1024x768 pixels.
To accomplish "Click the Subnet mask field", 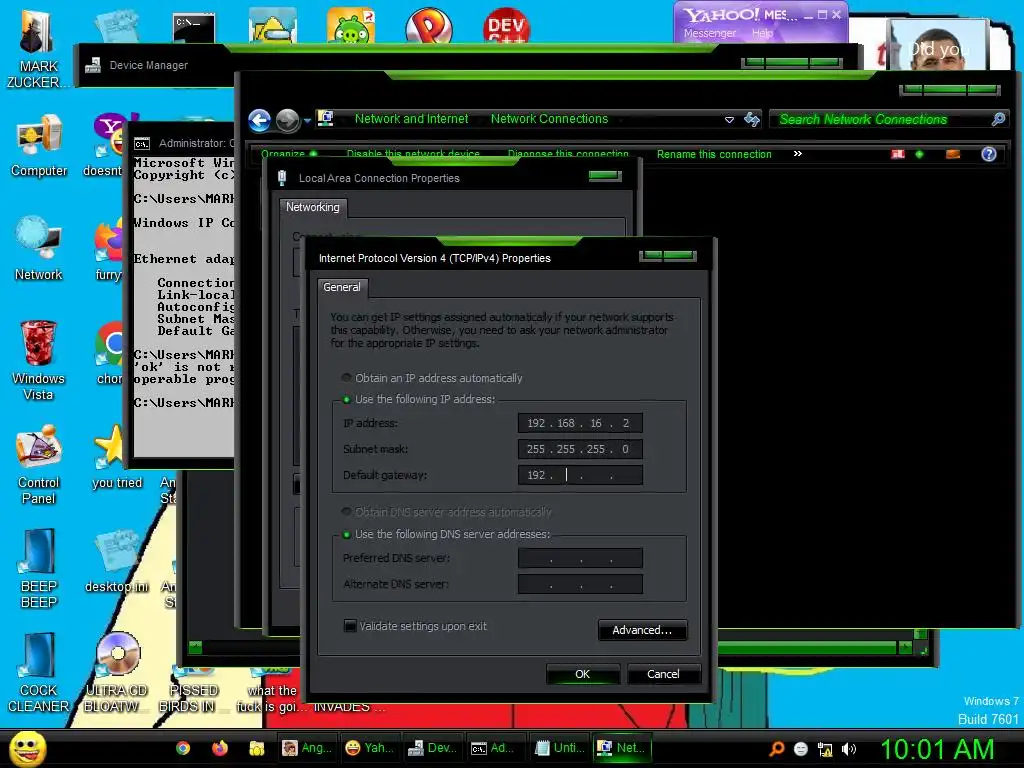I will point(580,449).
